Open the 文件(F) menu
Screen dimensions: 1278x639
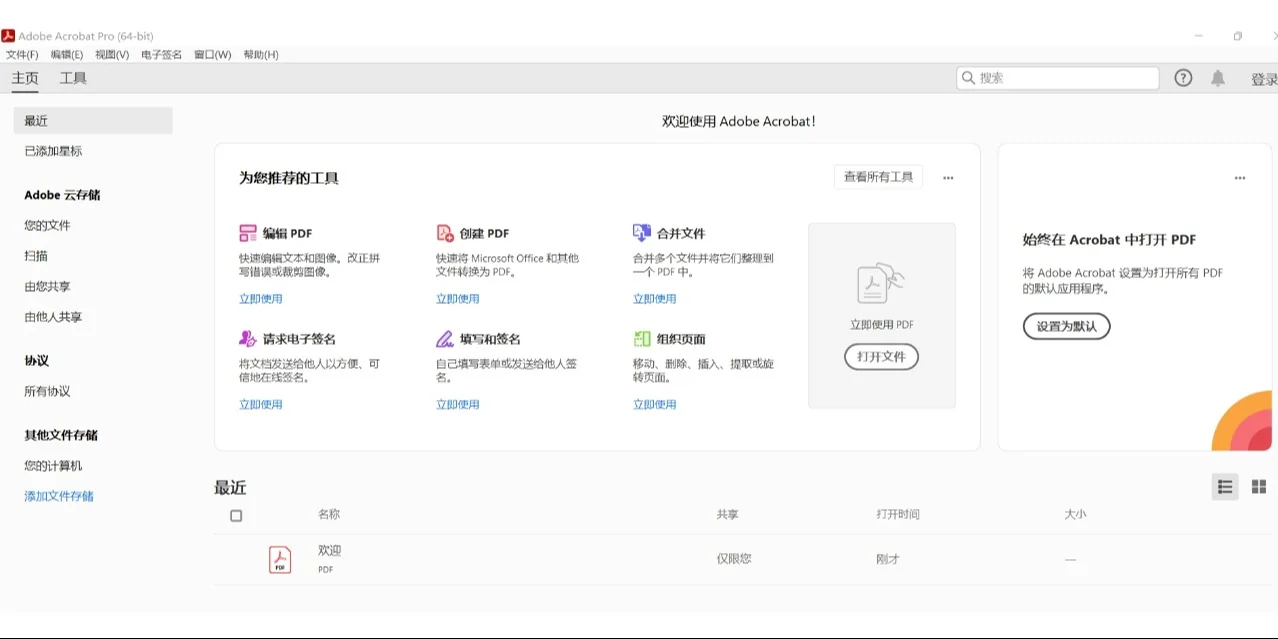click(x=22, y=54)
